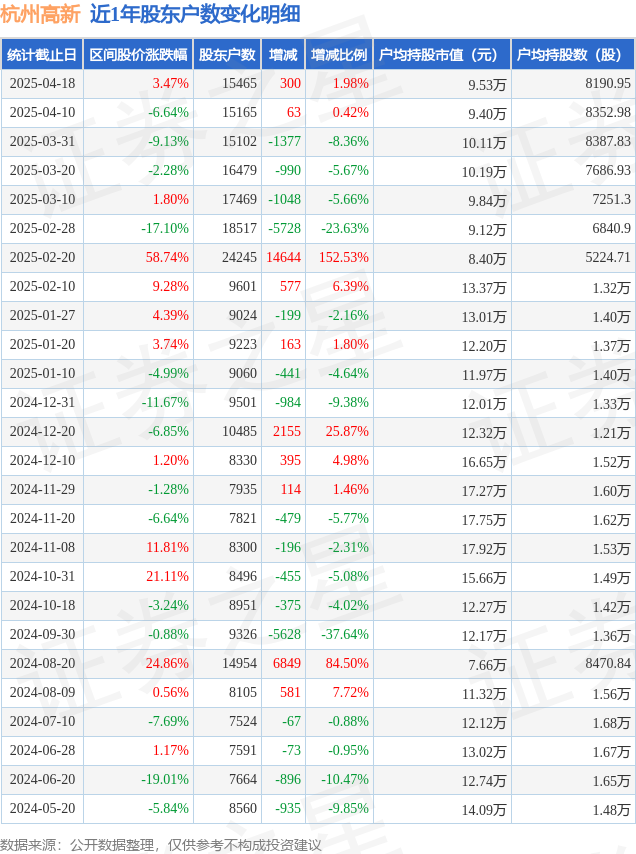Click the 股东户数 column header
Image resolution: width=636 pixels, height=854 pixels.
click(227, 54)
